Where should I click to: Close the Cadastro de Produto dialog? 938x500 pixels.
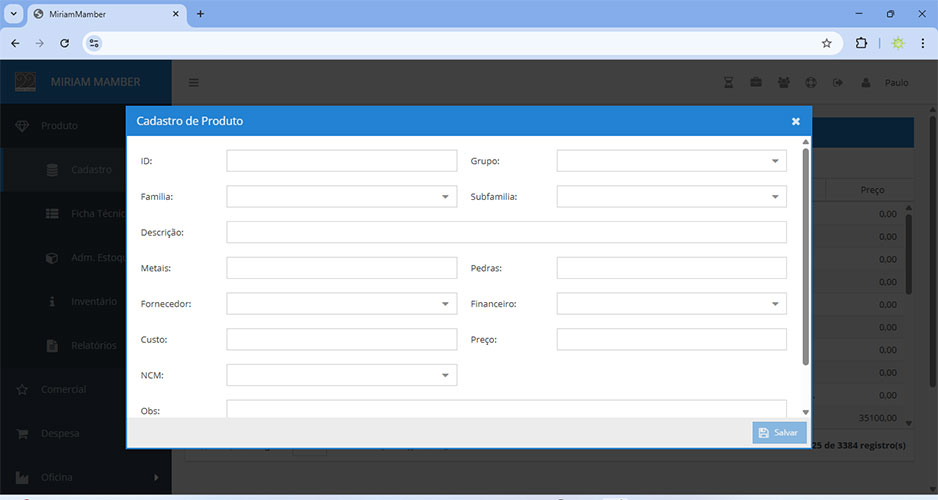(x=796, y=121)
